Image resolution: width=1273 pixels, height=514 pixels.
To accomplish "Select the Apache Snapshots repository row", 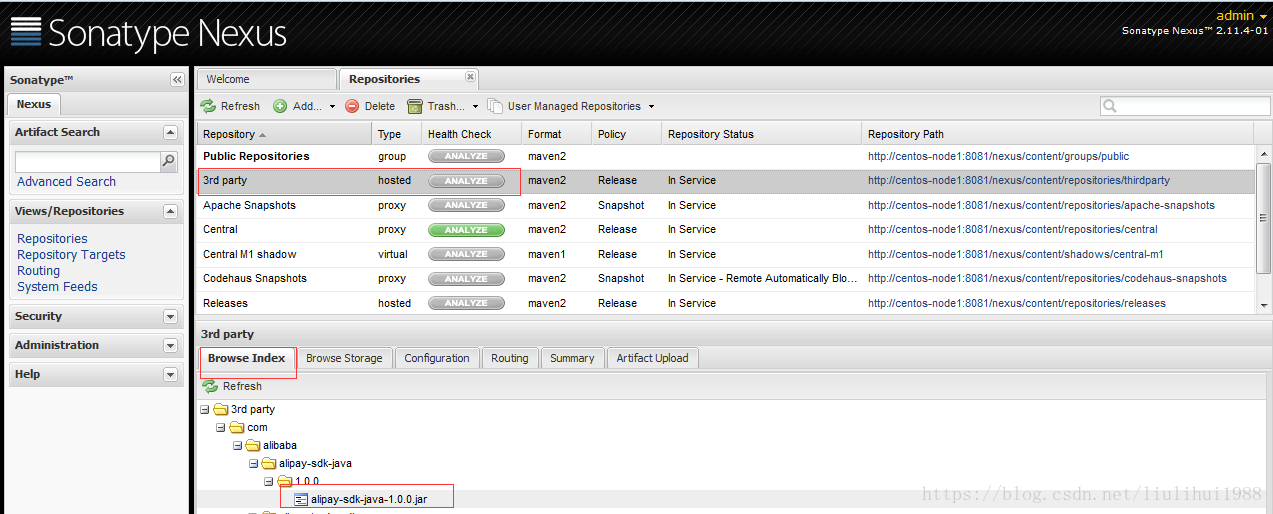I will [x=725, y=205].
